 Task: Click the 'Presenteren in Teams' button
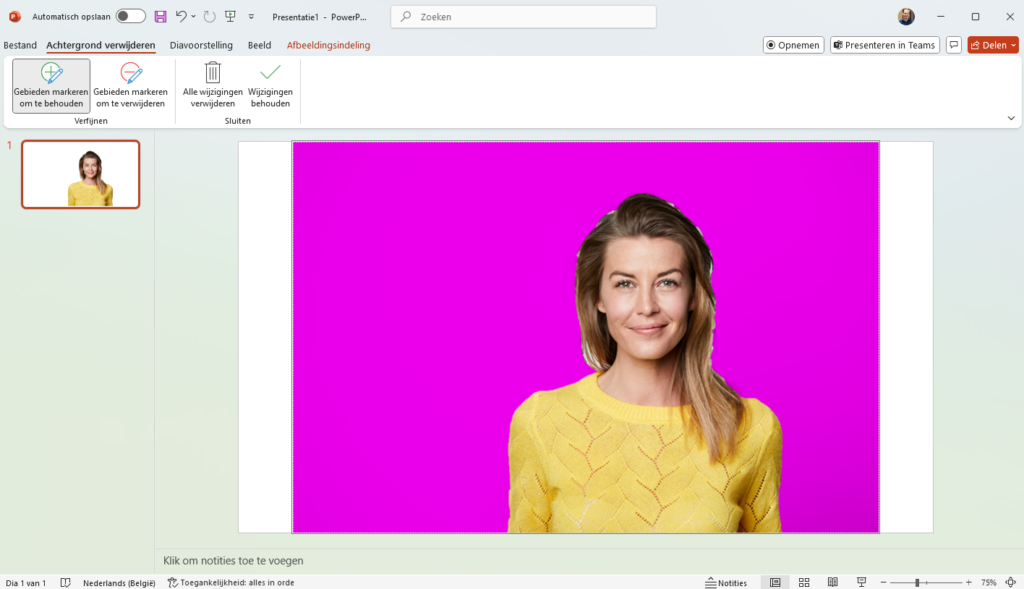click(x=883, y=45)
